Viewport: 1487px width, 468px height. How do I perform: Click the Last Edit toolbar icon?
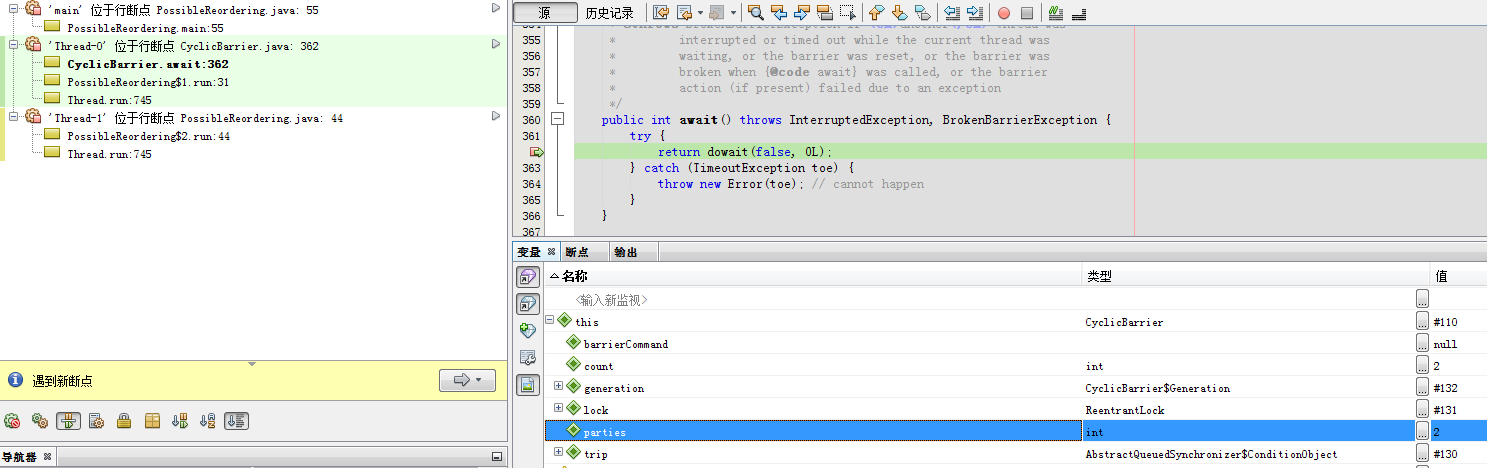[x=661, y=13]
